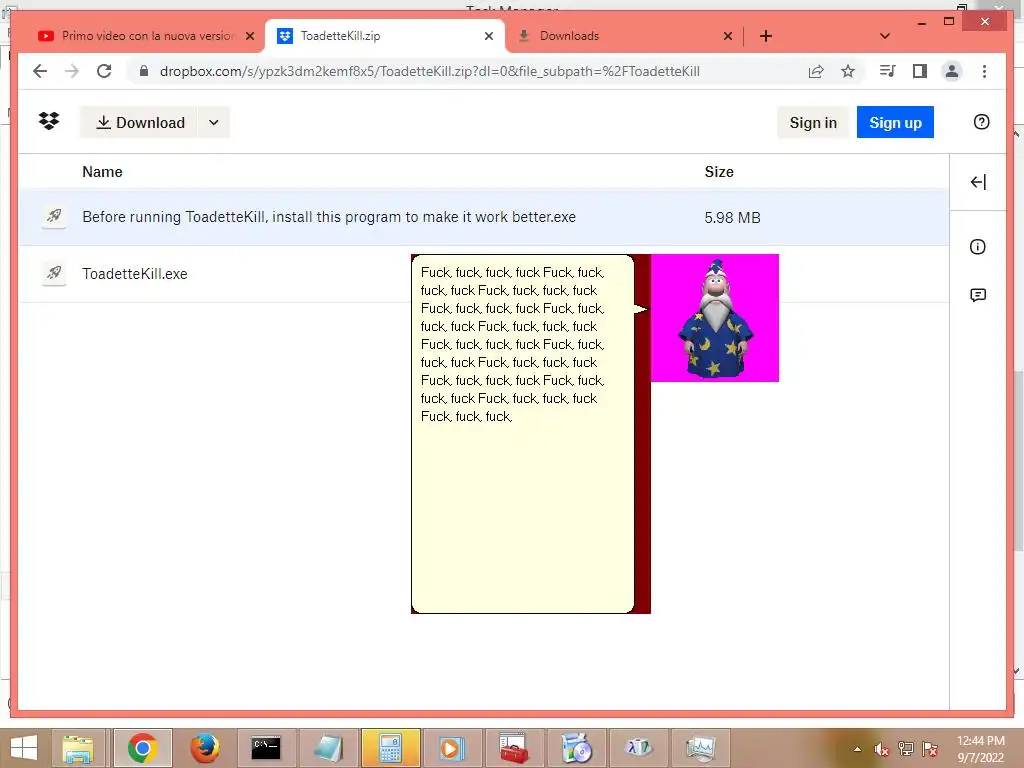The height and width of the screenshot is (768, 1024).
Task: Click the browser forward arrow
Action: coord(72,71)
